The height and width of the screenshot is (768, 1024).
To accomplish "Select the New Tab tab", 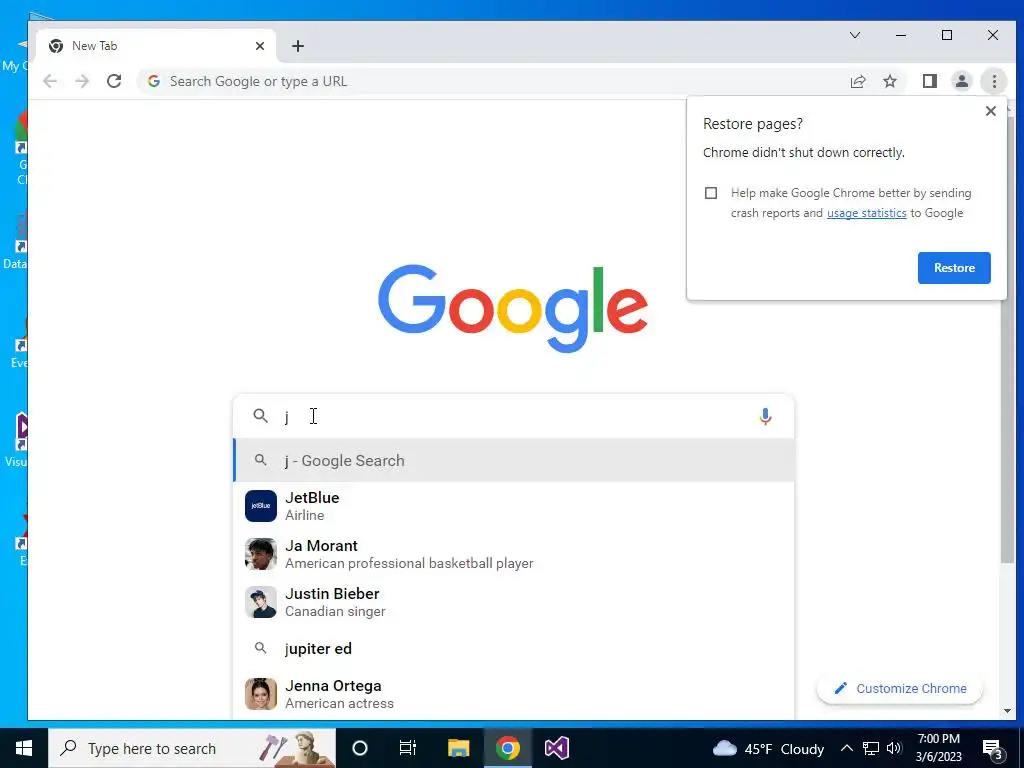I will click(x=157, y=46).
